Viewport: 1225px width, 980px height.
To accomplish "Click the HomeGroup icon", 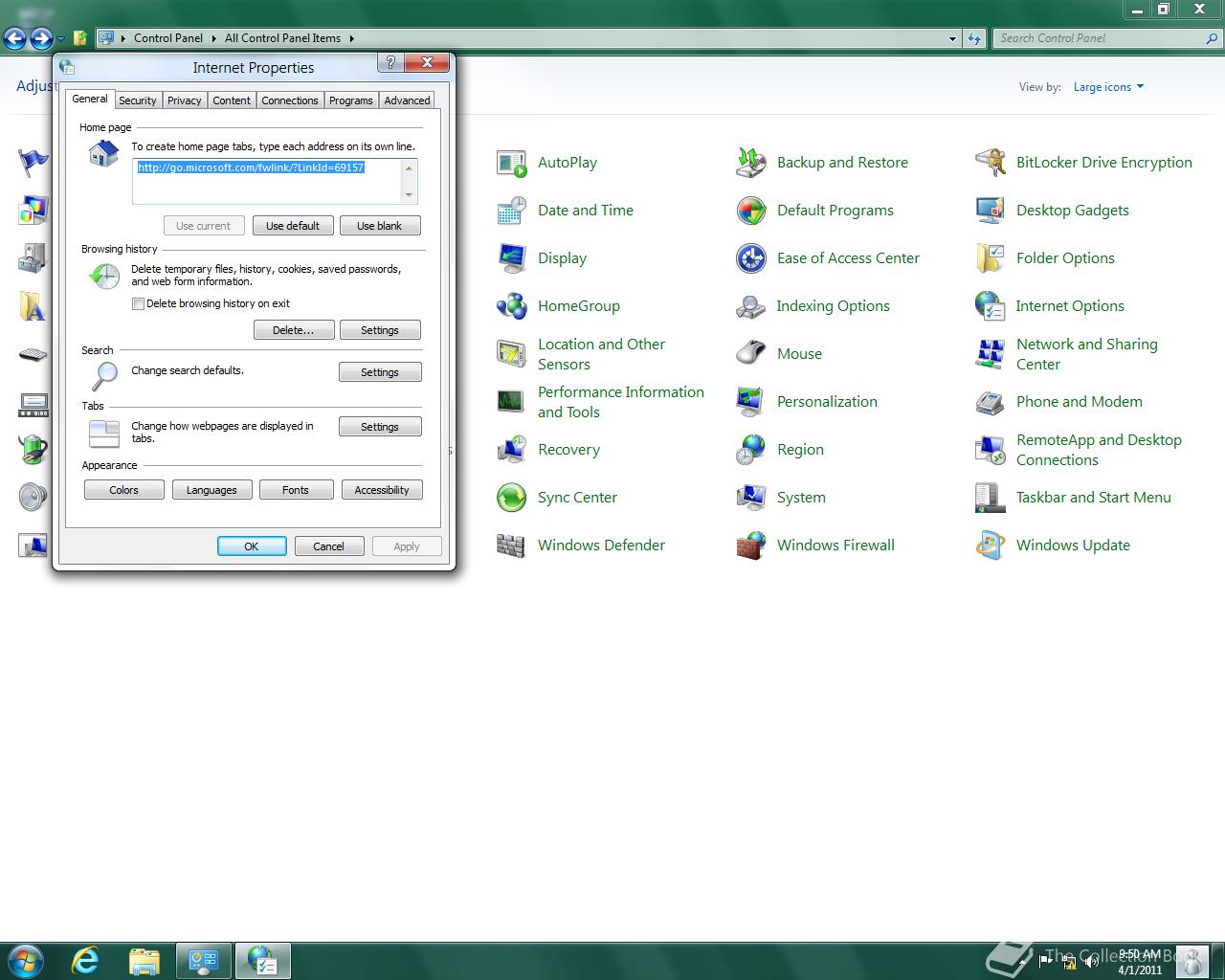I will [512, 307].
